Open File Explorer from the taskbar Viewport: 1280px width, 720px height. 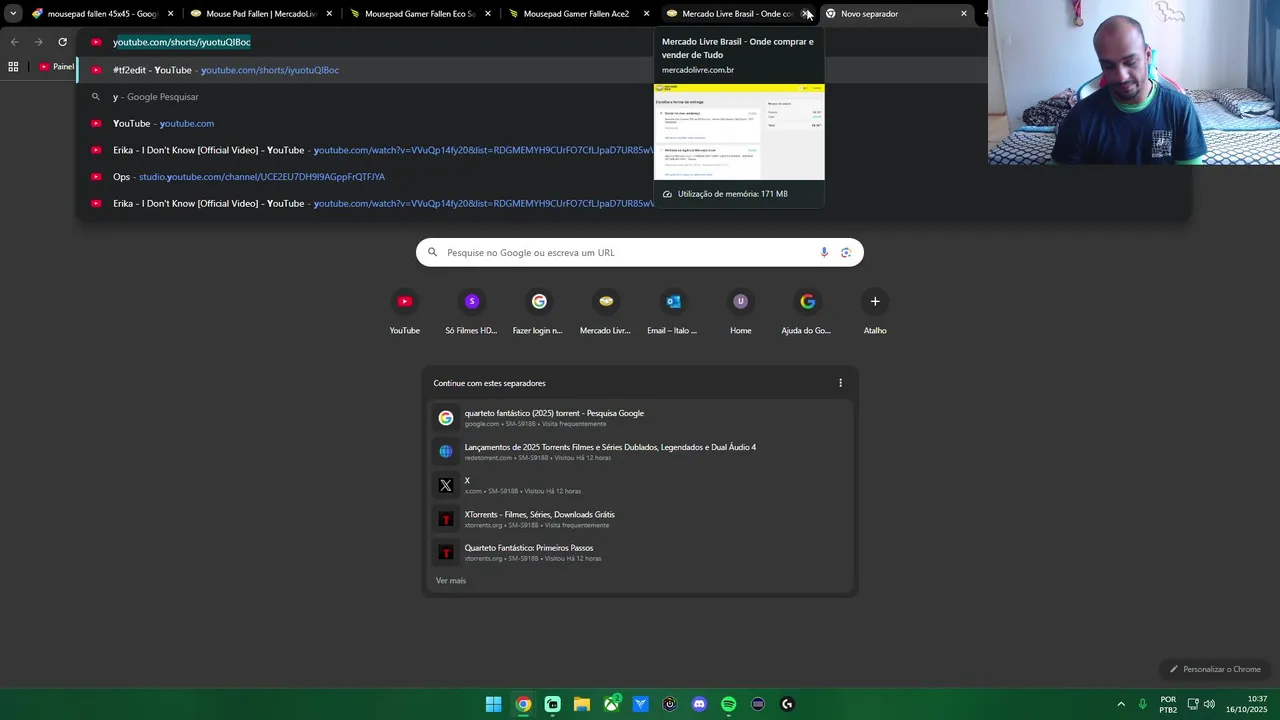pos(581,704)
